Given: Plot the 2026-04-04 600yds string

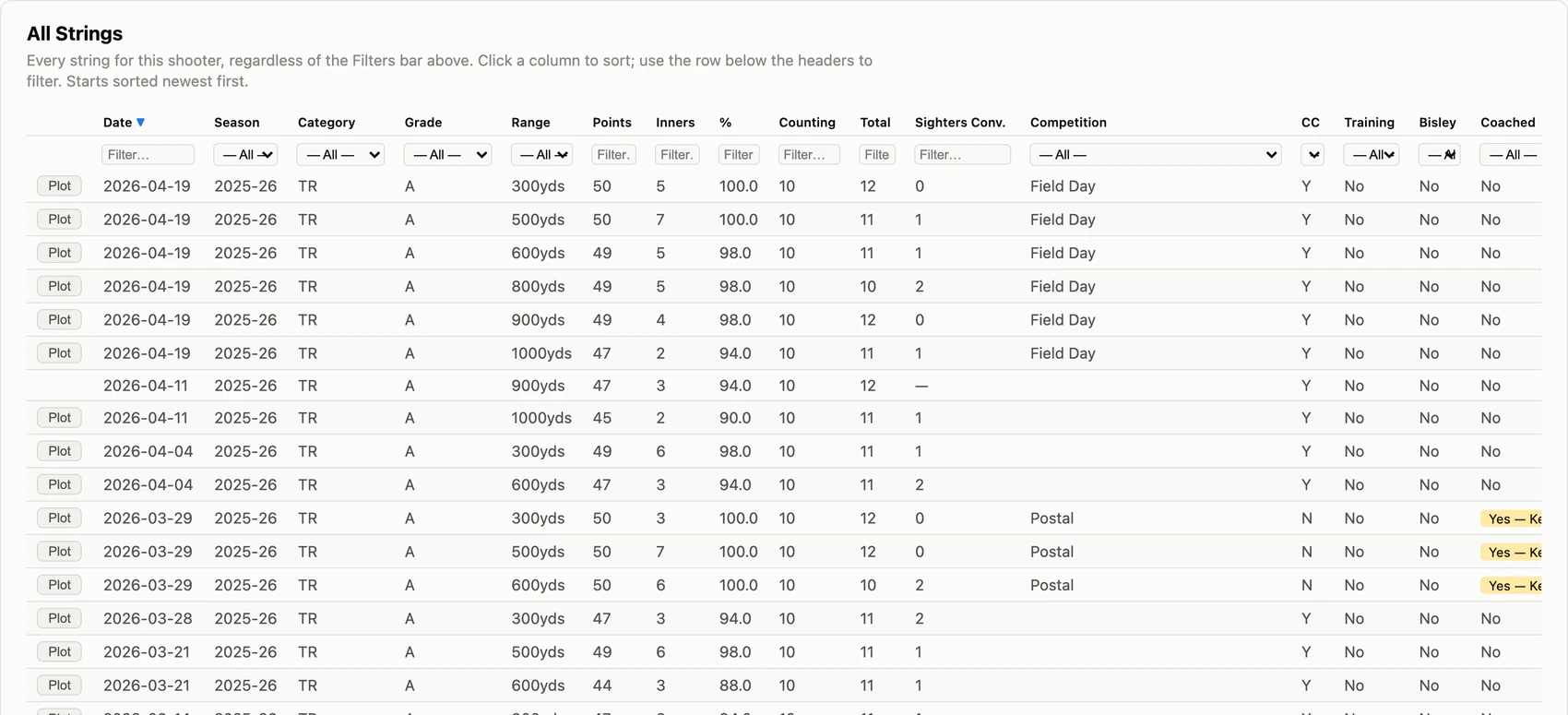Looking at the screenshot, I should coord(60,484).
